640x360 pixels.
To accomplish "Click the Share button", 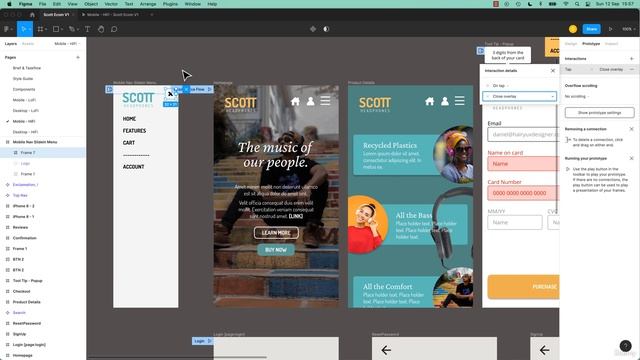I will pyautogui.click(x=591, y=29).
